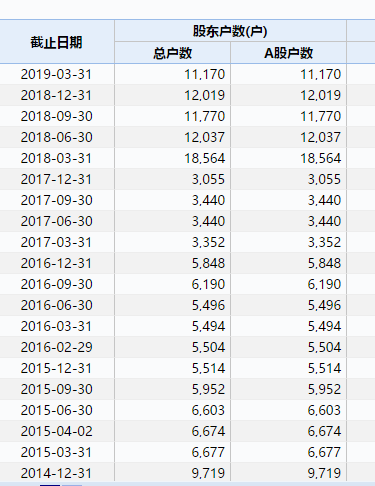
Task: Select 总户数 value 9,719 for 2014-12-31
Action: [209, 473]
